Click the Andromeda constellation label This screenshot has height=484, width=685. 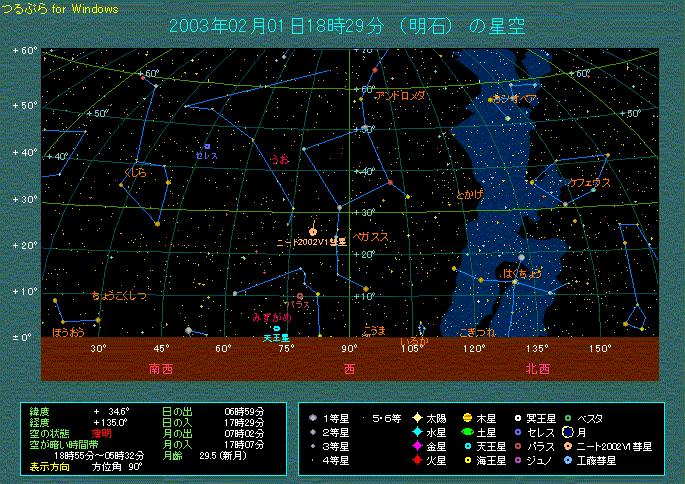pyautogui.click(x=400, y=95)
